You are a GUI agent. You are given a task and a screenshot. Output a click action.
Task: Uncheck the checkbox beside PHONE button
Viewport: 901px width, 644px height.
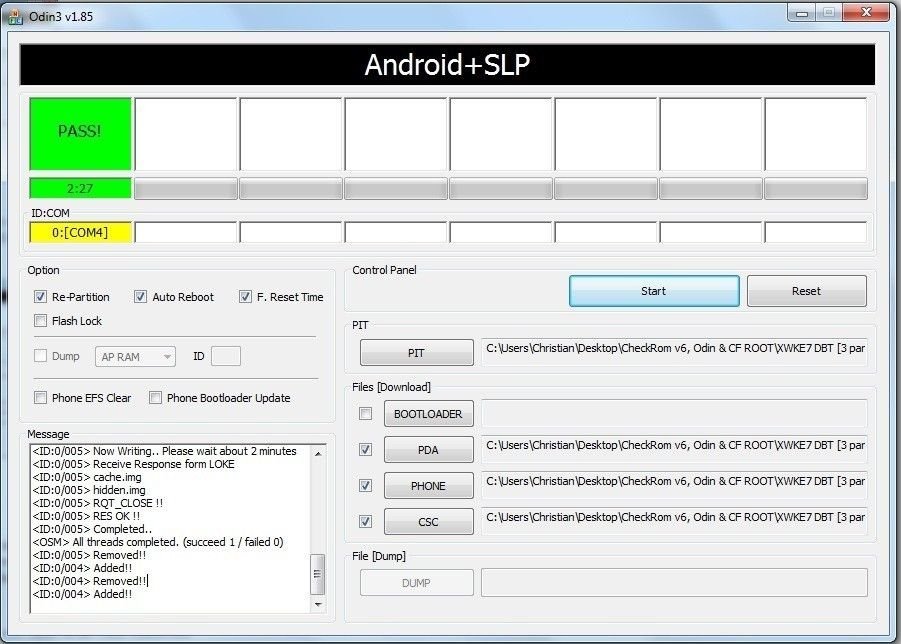point(365,485)
